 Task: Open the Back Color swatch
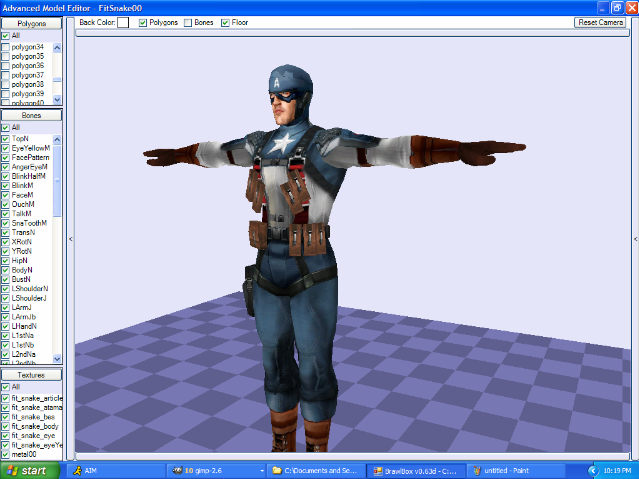[123, 22]
